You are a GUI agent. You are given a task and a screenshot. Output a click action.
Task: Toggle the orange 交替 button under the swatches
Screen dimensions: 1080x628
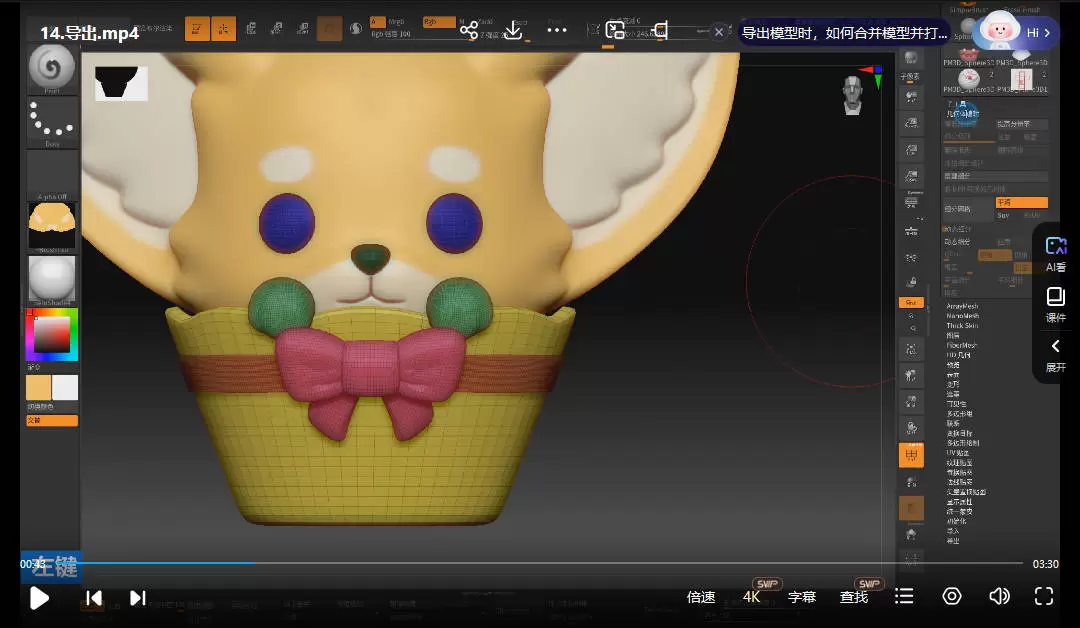pos(52,420)
